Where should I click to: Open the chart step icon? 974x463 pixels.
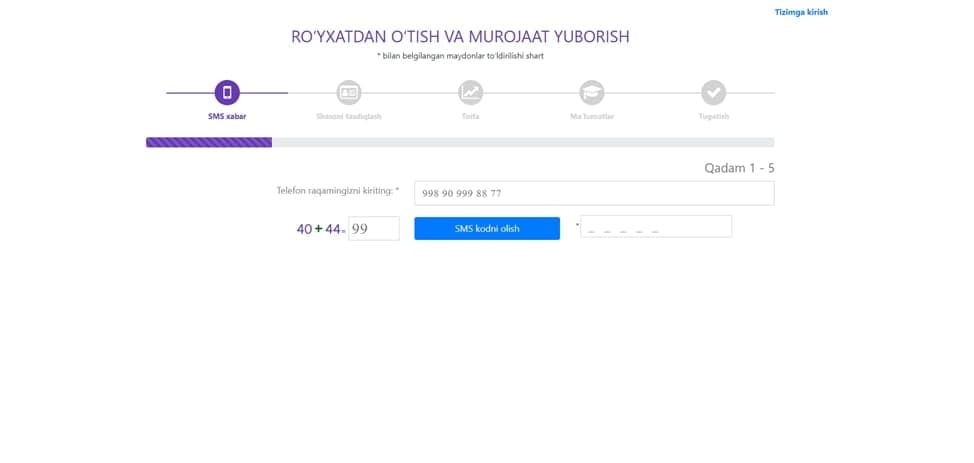click(470, 93)
